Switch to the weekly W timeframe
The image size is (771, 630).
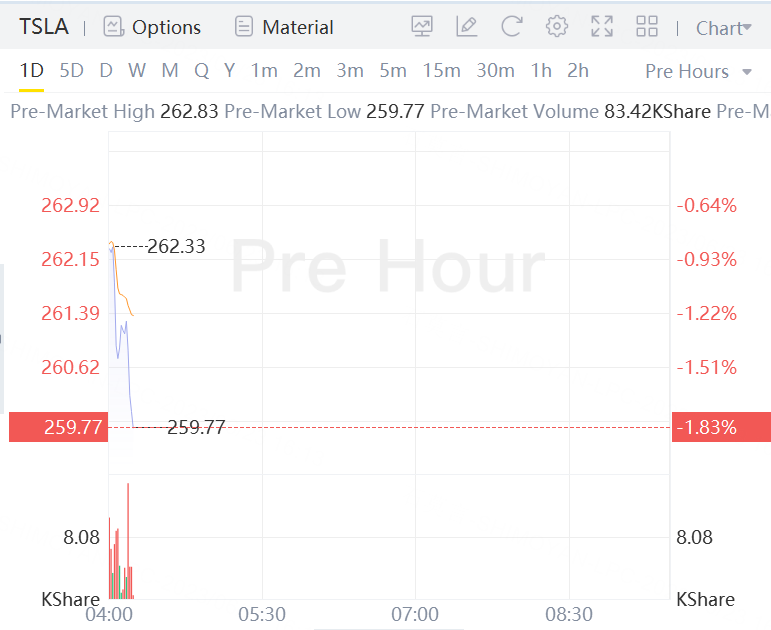point(137,70)
